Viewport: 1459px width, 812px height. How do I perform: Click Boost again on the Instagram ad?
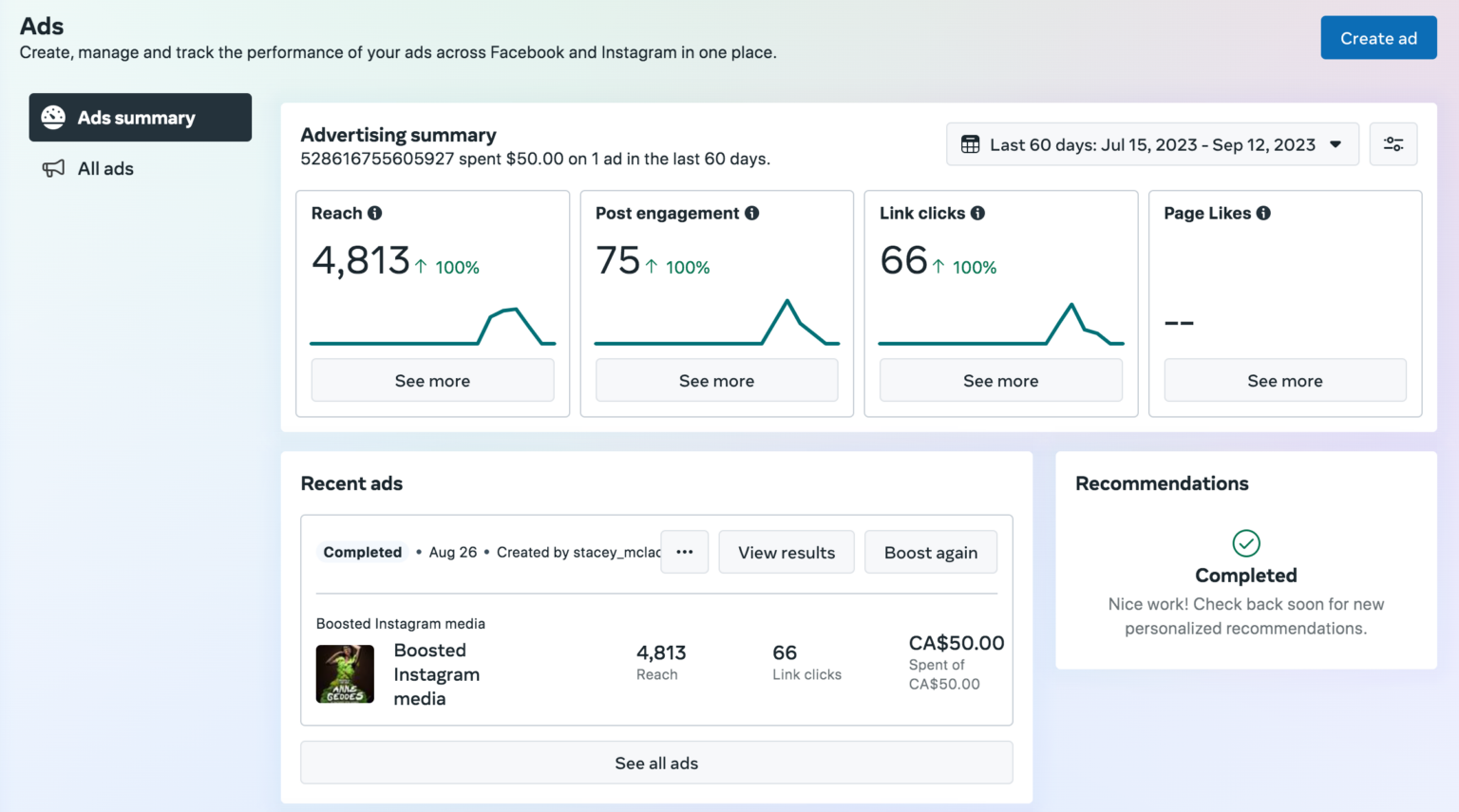(x=930, y=552)
